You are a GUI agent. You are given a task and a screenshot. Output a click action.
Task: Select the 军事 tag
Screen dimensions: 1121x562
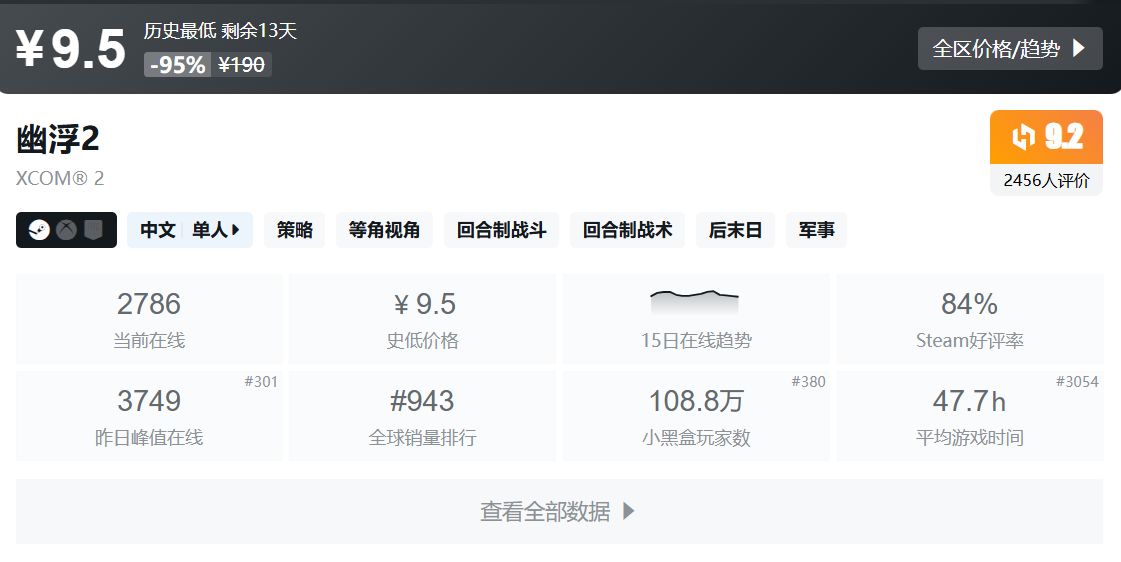point(816,230)
